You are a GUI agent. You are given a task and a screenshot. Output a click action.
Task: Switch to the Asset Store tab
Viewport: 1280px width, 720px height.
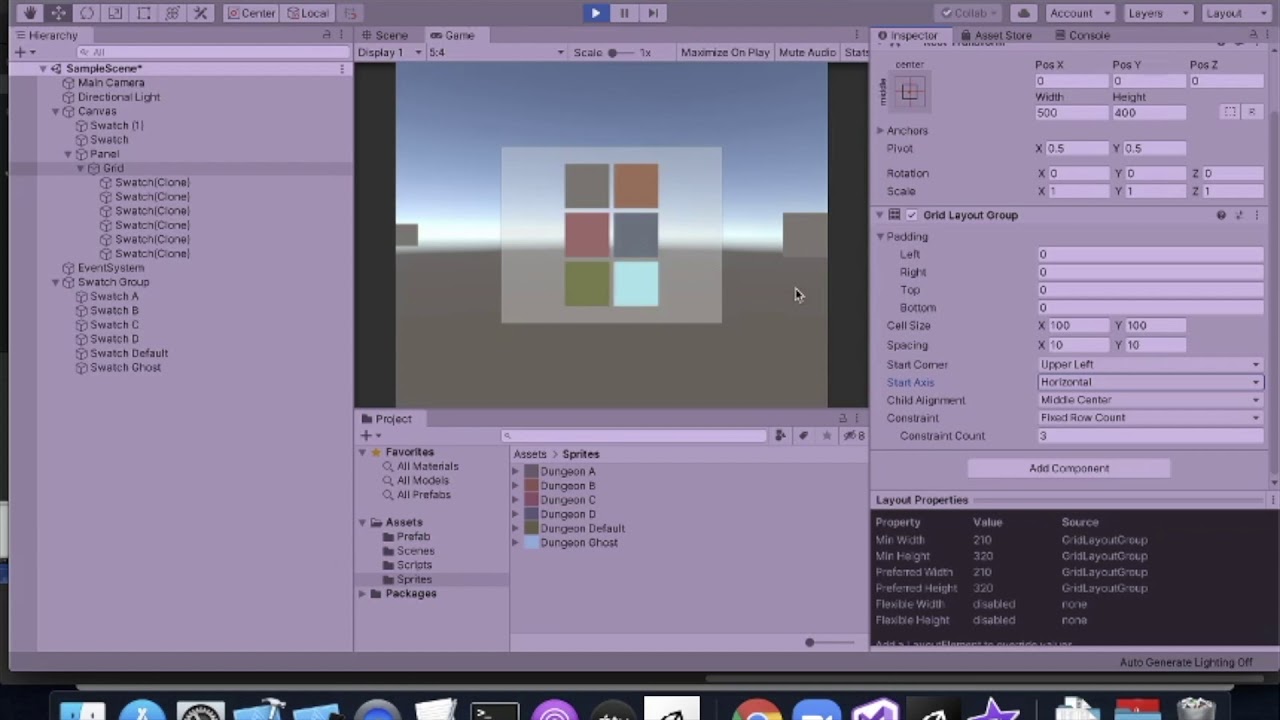(996, 35)
